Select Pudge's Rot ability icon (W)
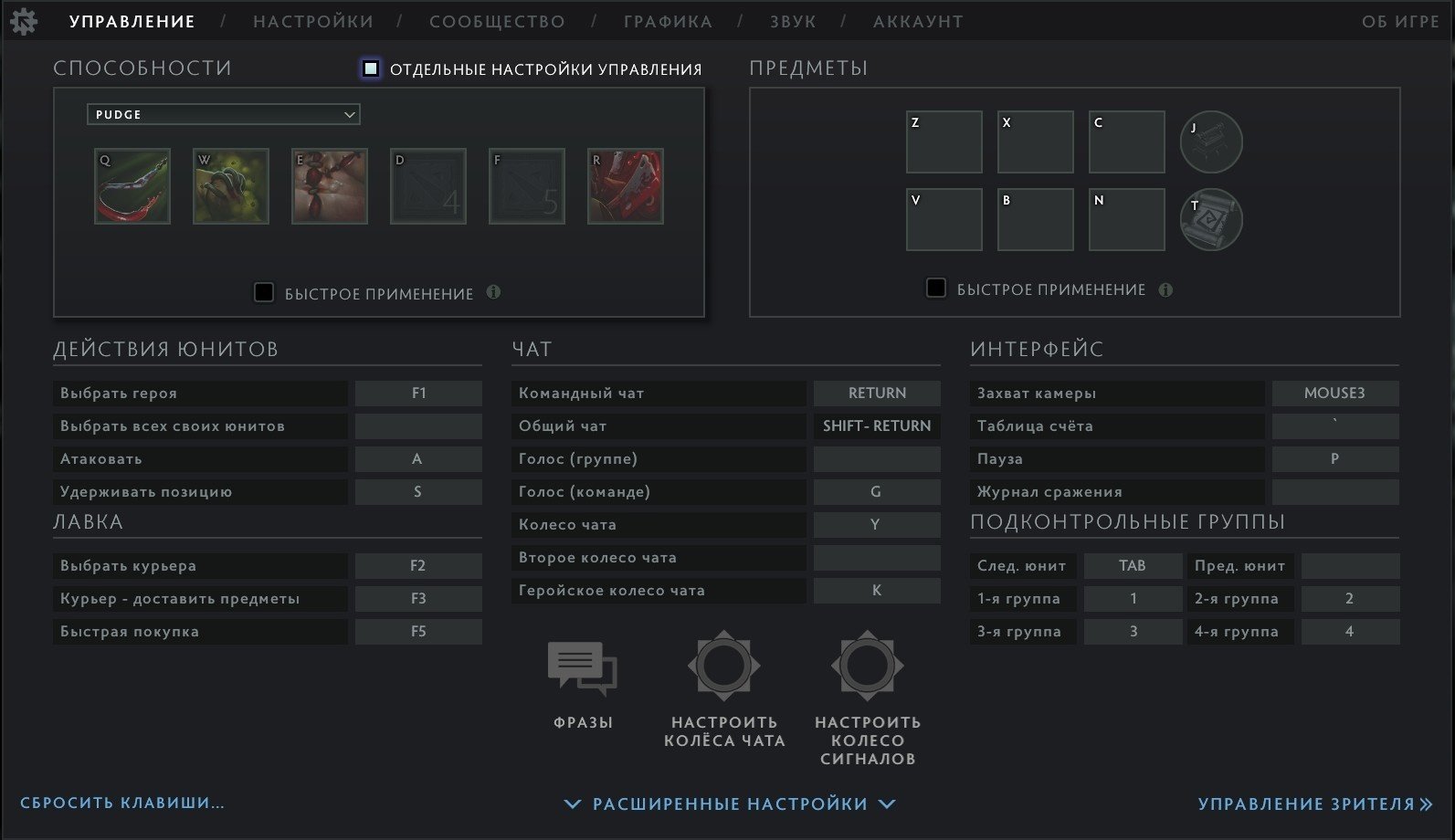 pos(231,186)
